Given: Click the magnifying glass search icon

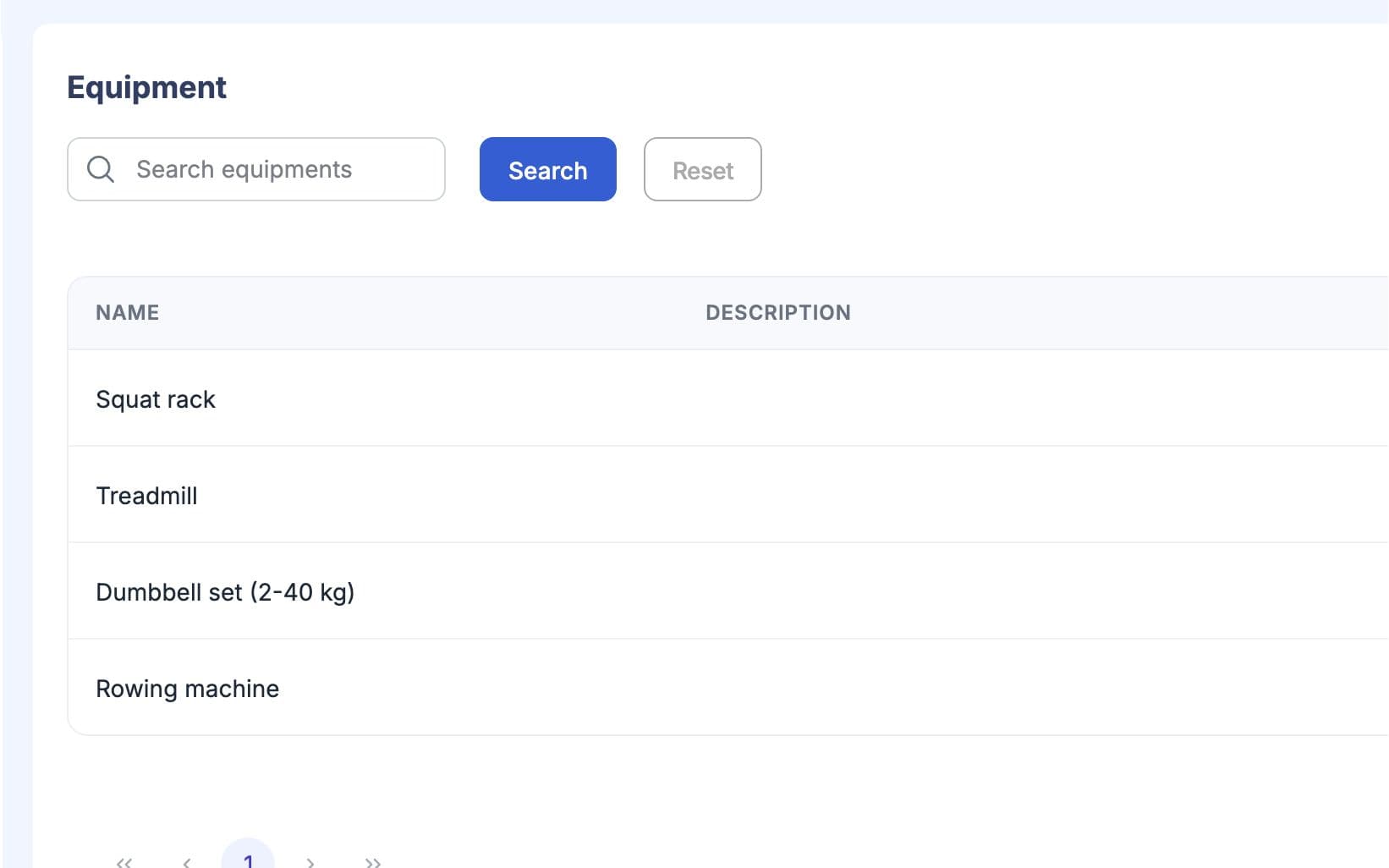Looking at the screenshot, I should (x=101, y=169).
